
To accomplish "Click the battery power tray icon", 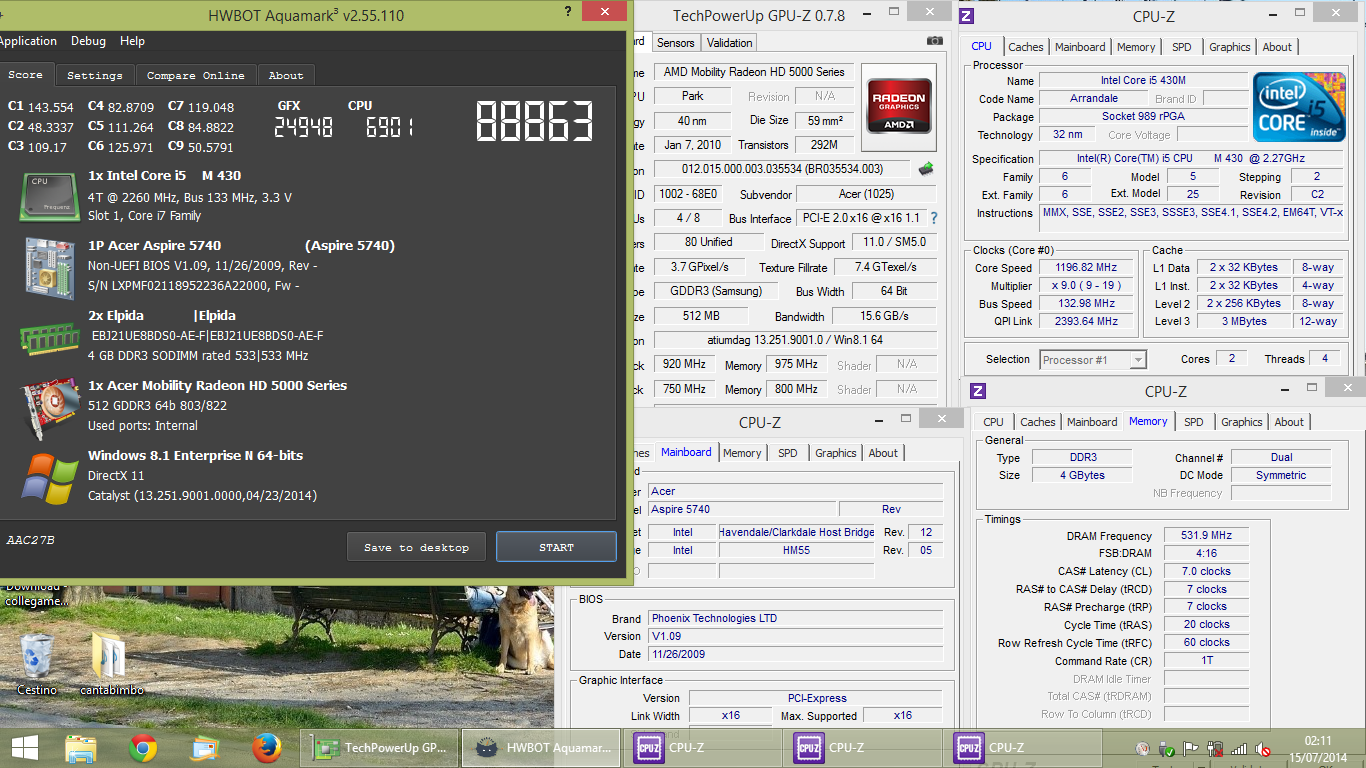I will pos(1215,749).
